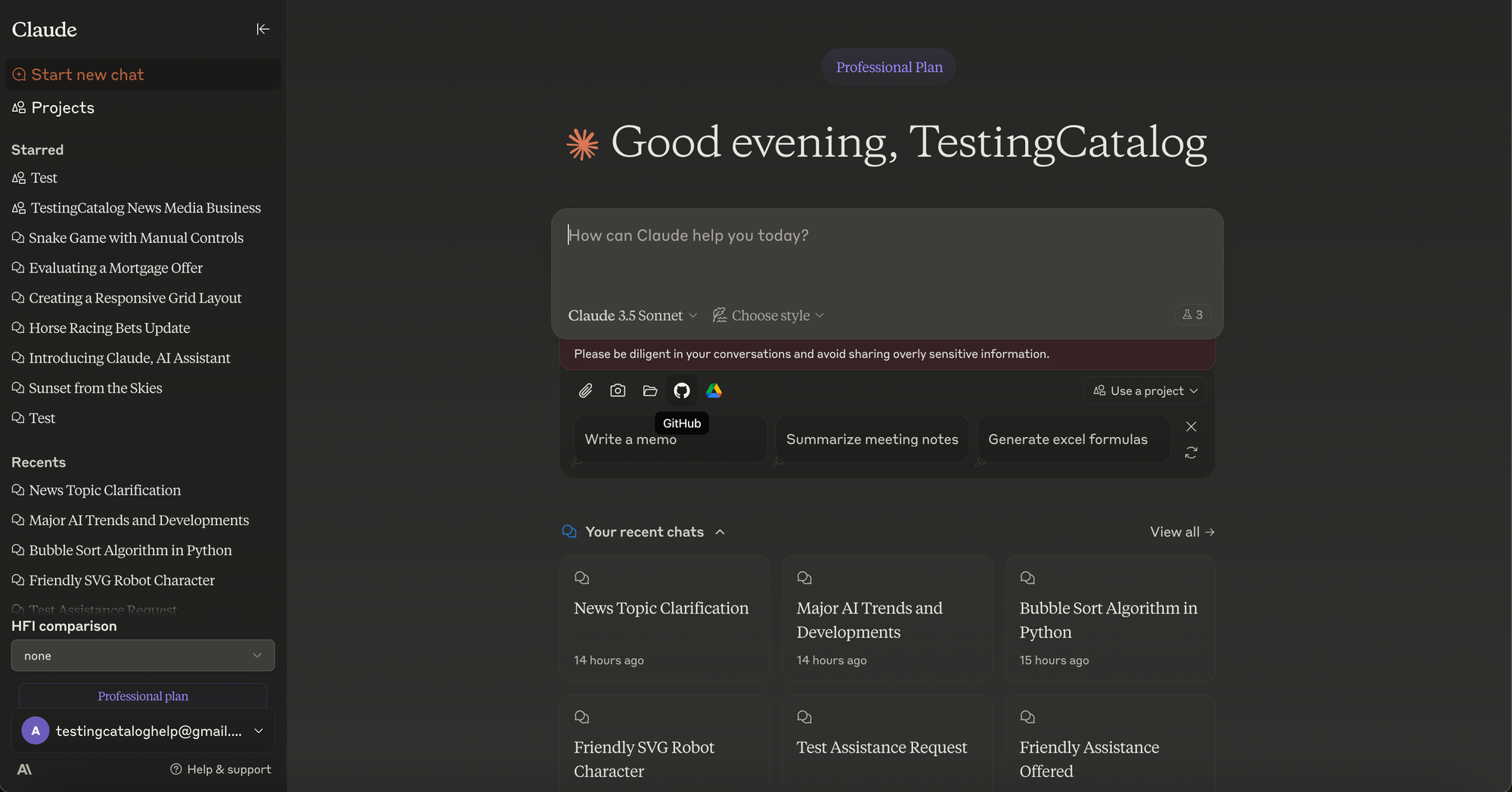Open the Choose style dropdown
Screen dimensions: 1512x792
tap(768, 315)
